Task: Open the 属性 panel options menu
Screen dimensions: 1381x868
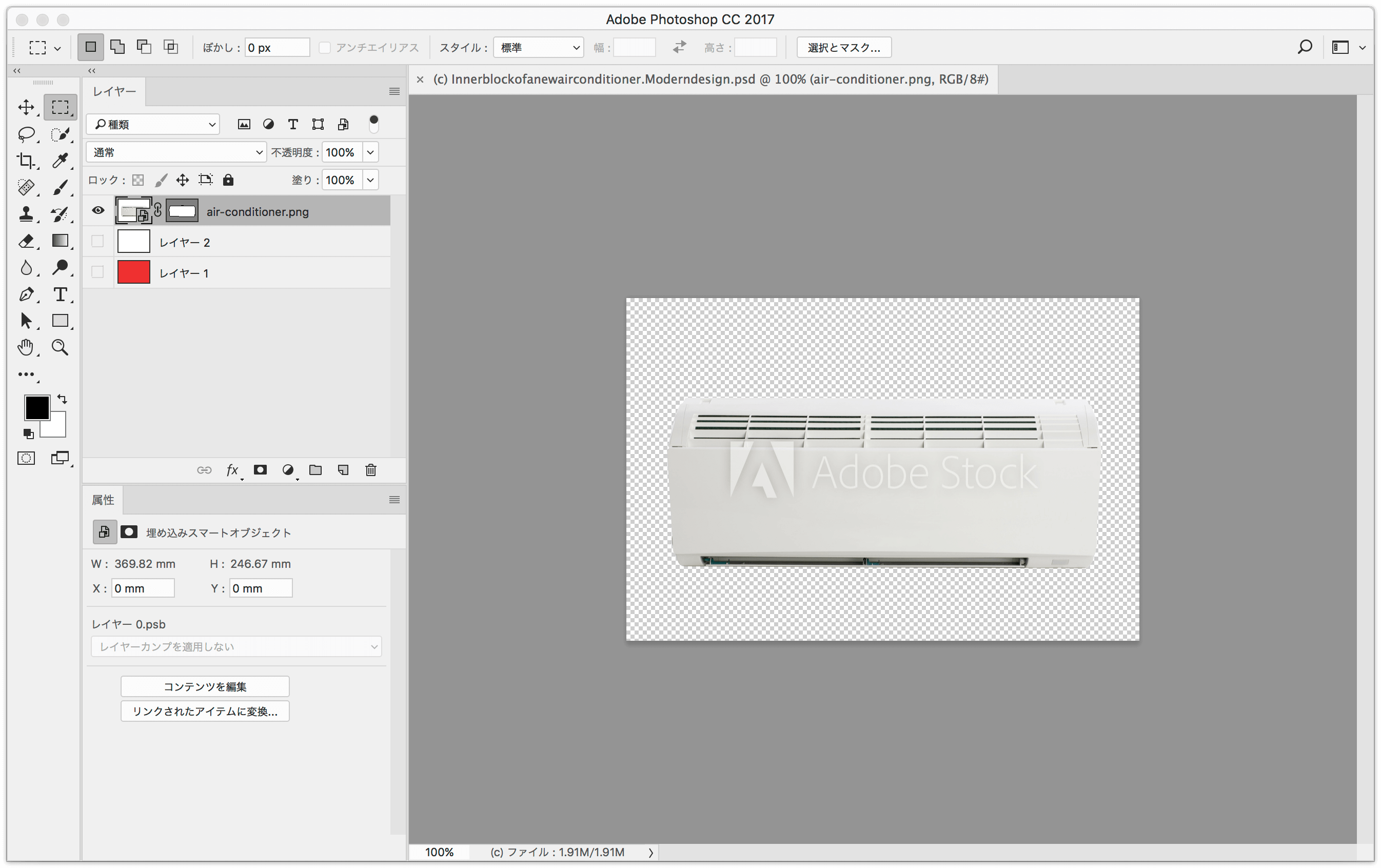Action: pyautogui.click(x=394, y=500)
